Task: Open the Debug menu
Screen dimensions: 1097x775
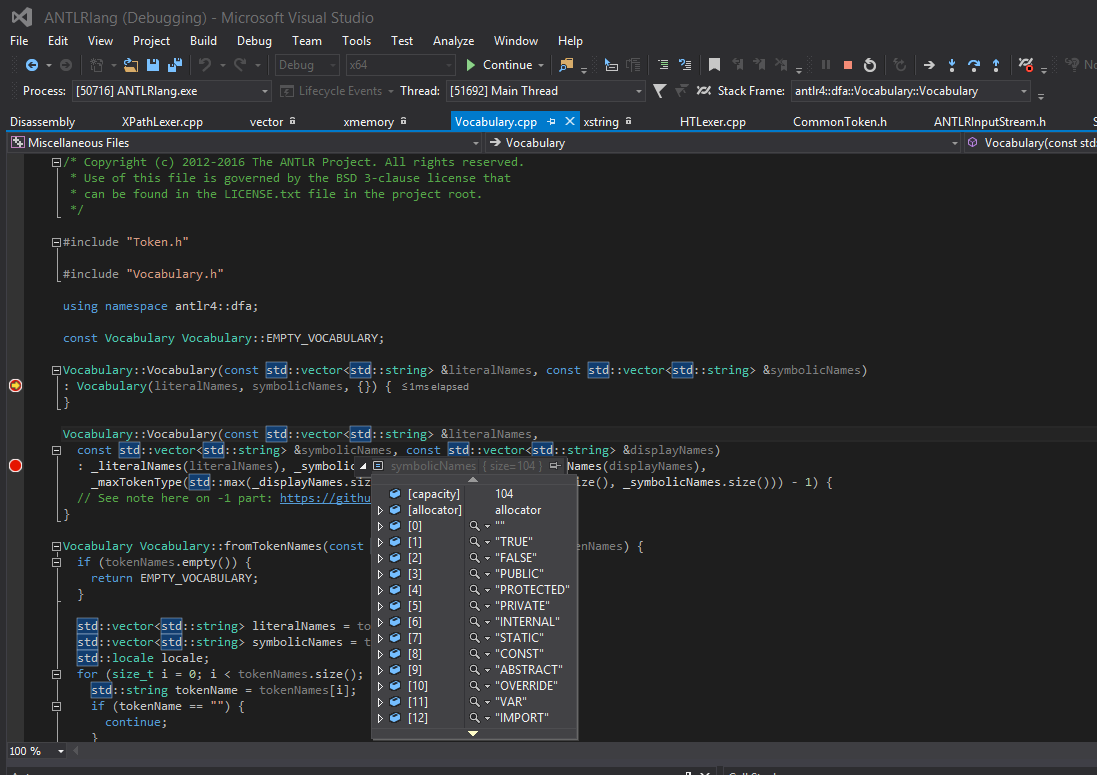Action: point(254,41)
